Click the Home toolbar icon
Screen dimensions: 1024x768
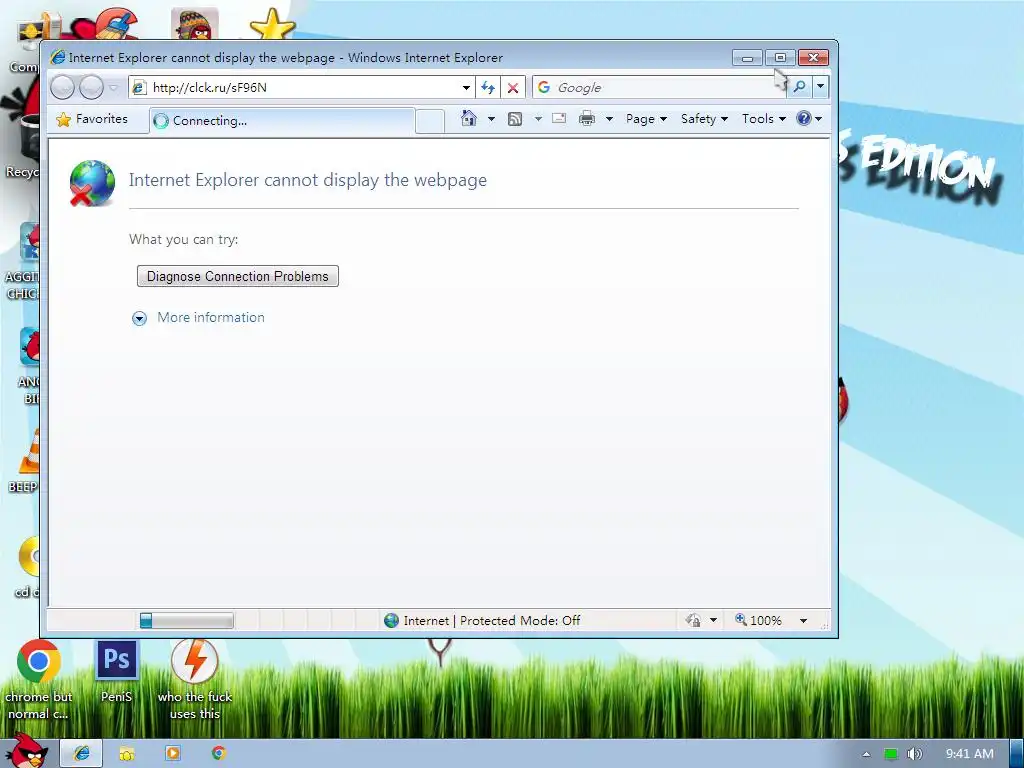point(469,118)
